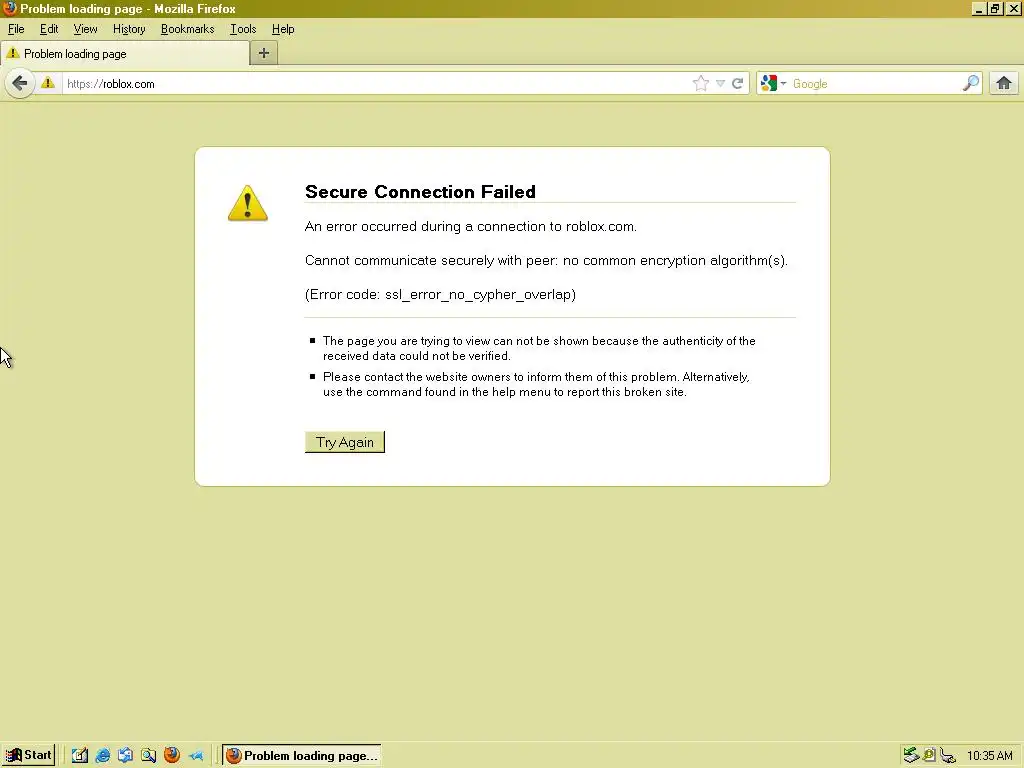Click the 10:35 AM system clock

coord(990,756)
